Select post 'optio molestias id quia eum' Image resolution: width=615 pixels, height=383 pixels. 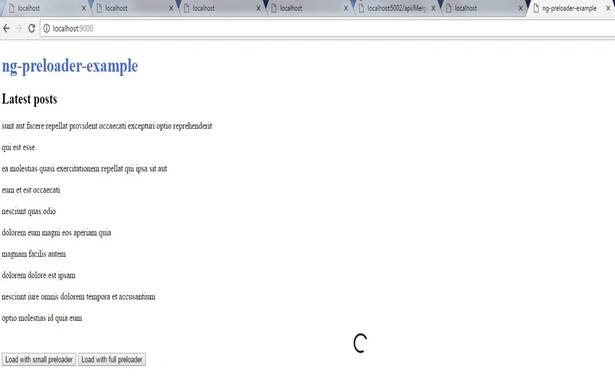pyautogui.click(x=42, y=318)
